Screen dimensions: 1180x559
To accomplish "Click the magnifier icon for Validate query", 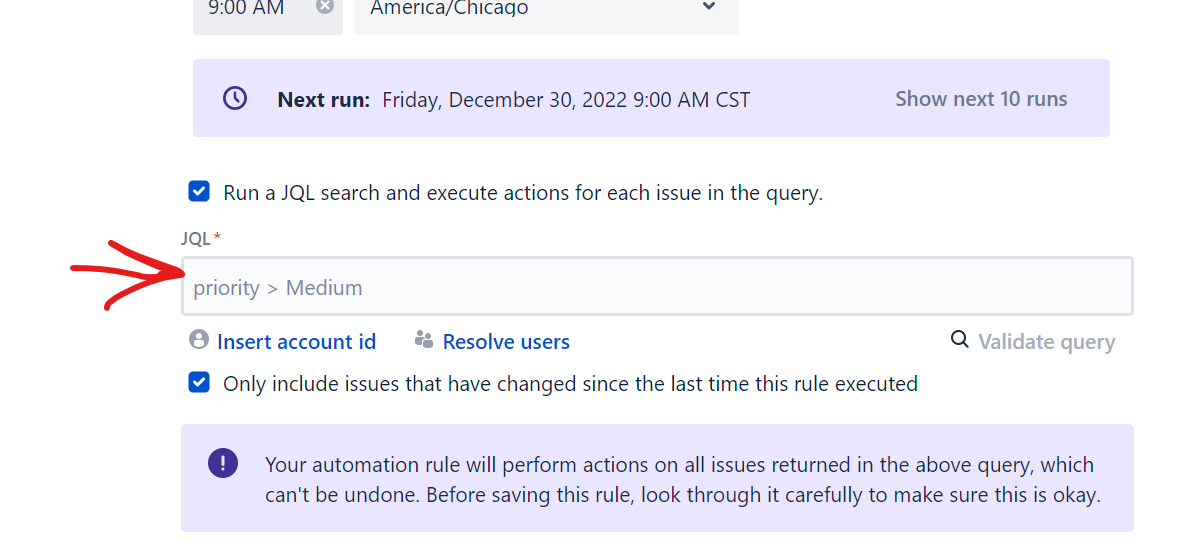I will click(960, 339).
